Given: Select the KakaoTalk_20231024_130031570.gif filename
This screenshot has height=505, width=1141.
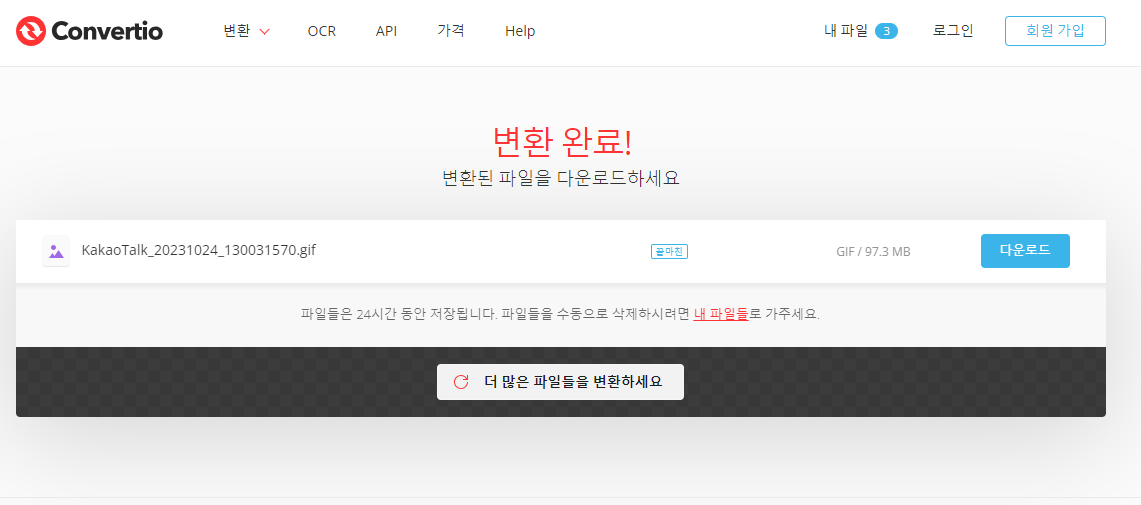Looking at the screenshot, I should (x=199, y=250).
